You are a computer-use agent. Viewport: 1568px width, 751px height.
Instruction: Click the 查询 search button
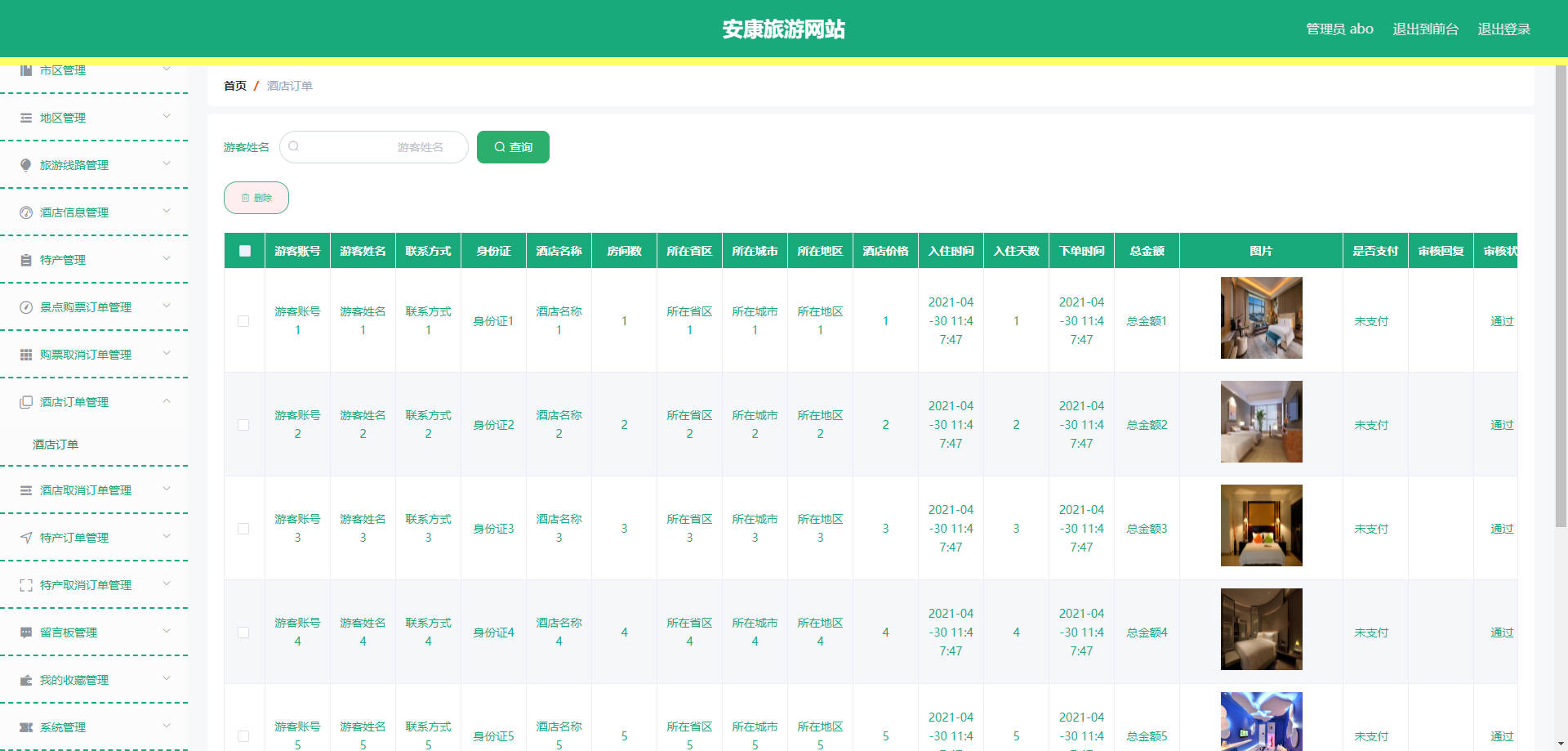(x=513, y=147)
